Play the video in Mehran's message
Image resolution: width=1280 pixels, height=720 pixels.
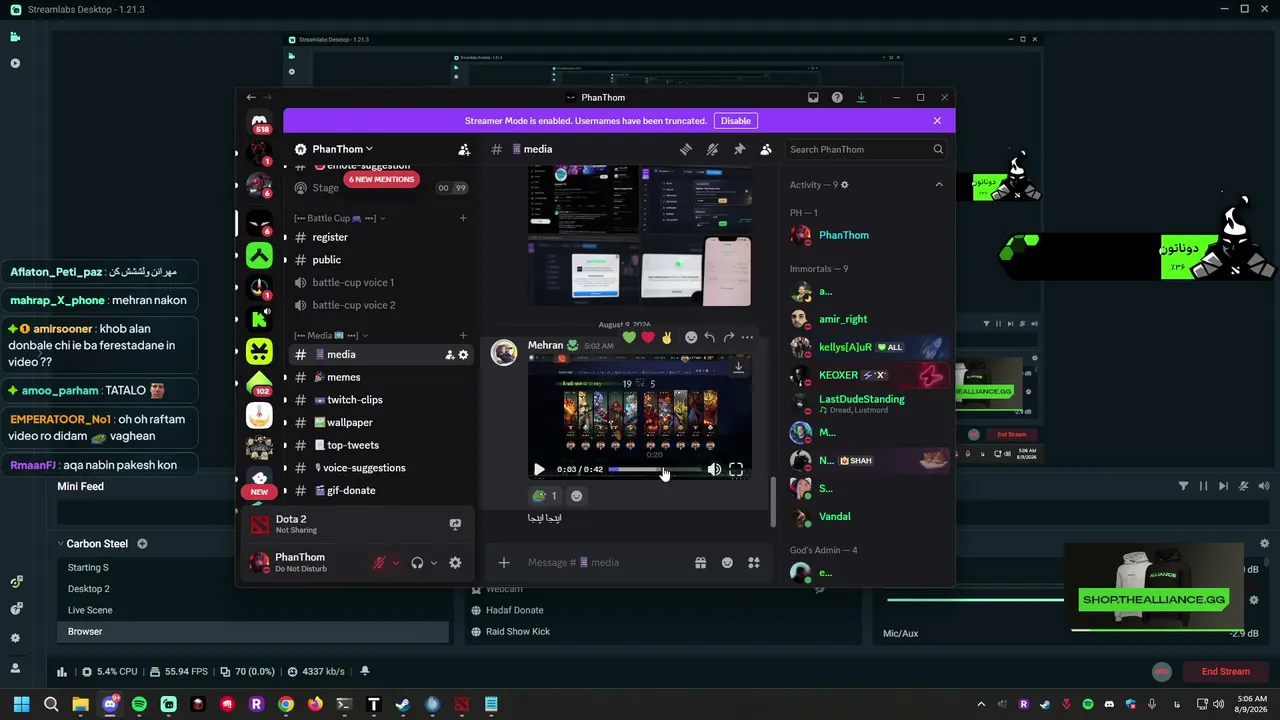click(539, 469)
